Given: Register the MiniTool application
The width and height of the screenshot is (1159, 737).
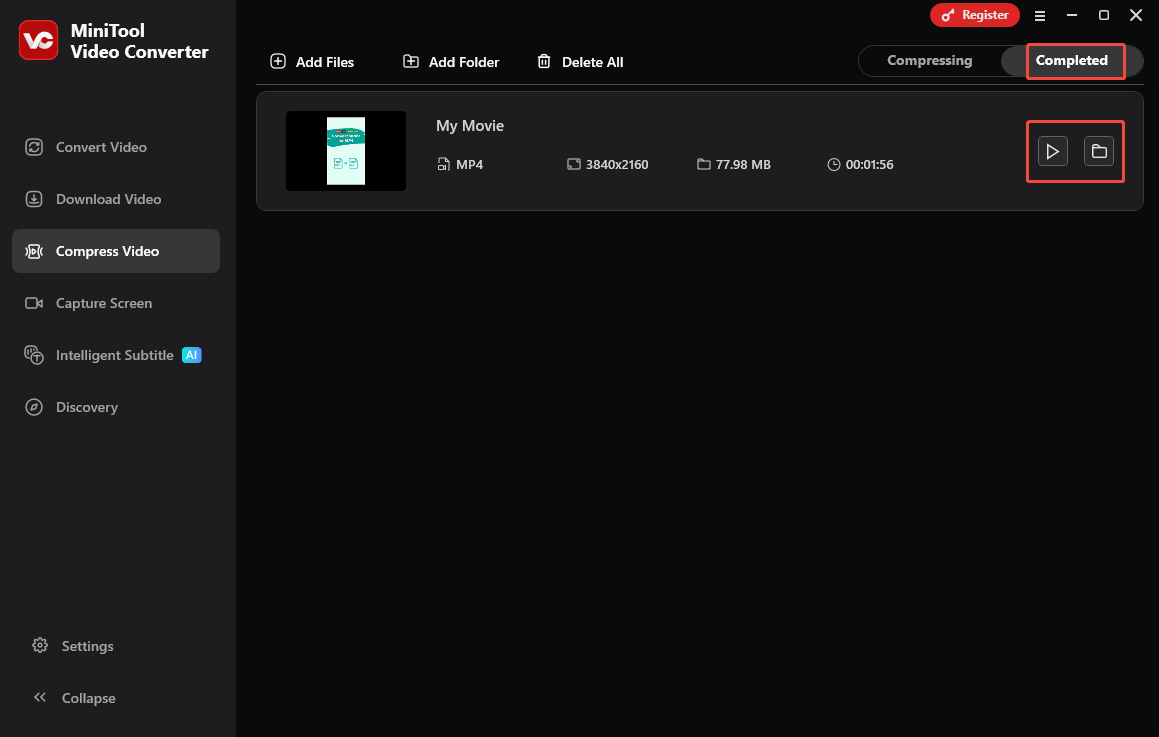Looking at the screenshot, I should tap(975, 15).
